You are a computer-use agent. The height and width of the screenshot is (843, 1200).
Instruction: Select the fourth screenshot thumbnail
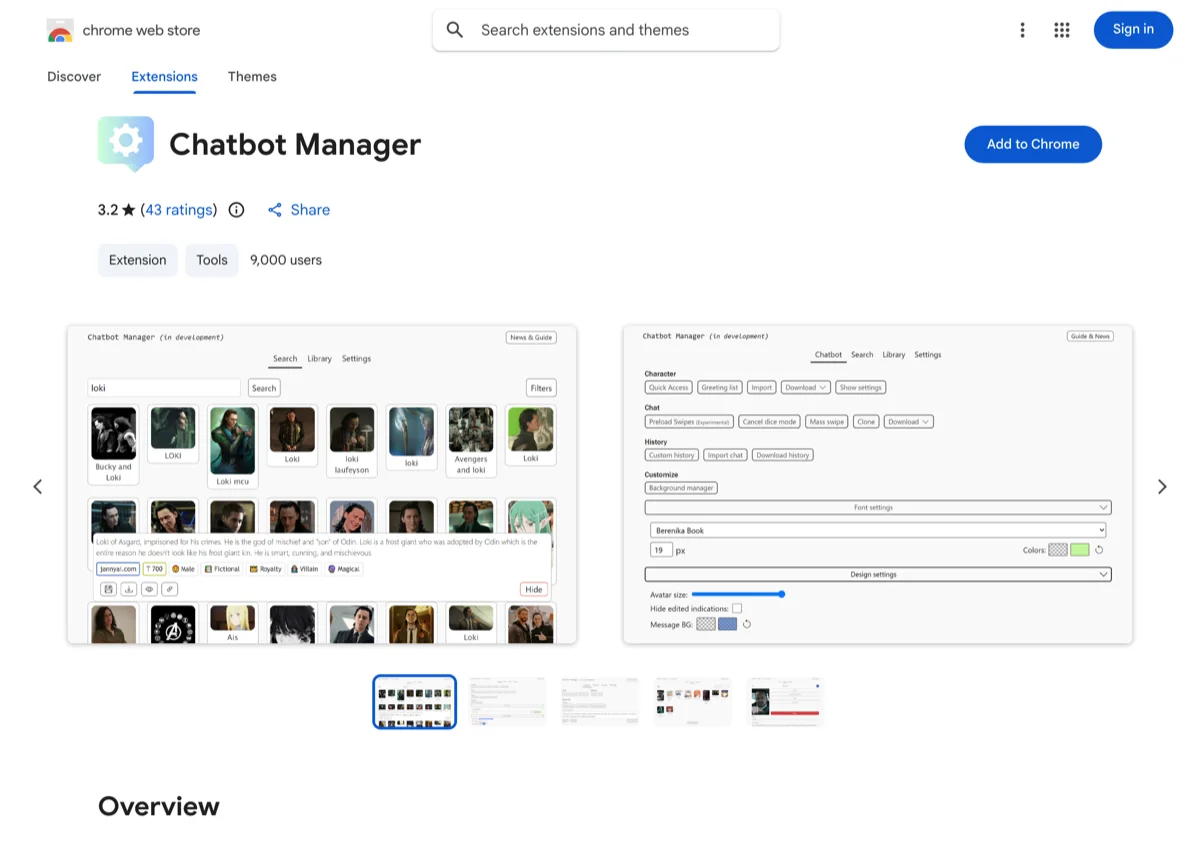point(692,701)
